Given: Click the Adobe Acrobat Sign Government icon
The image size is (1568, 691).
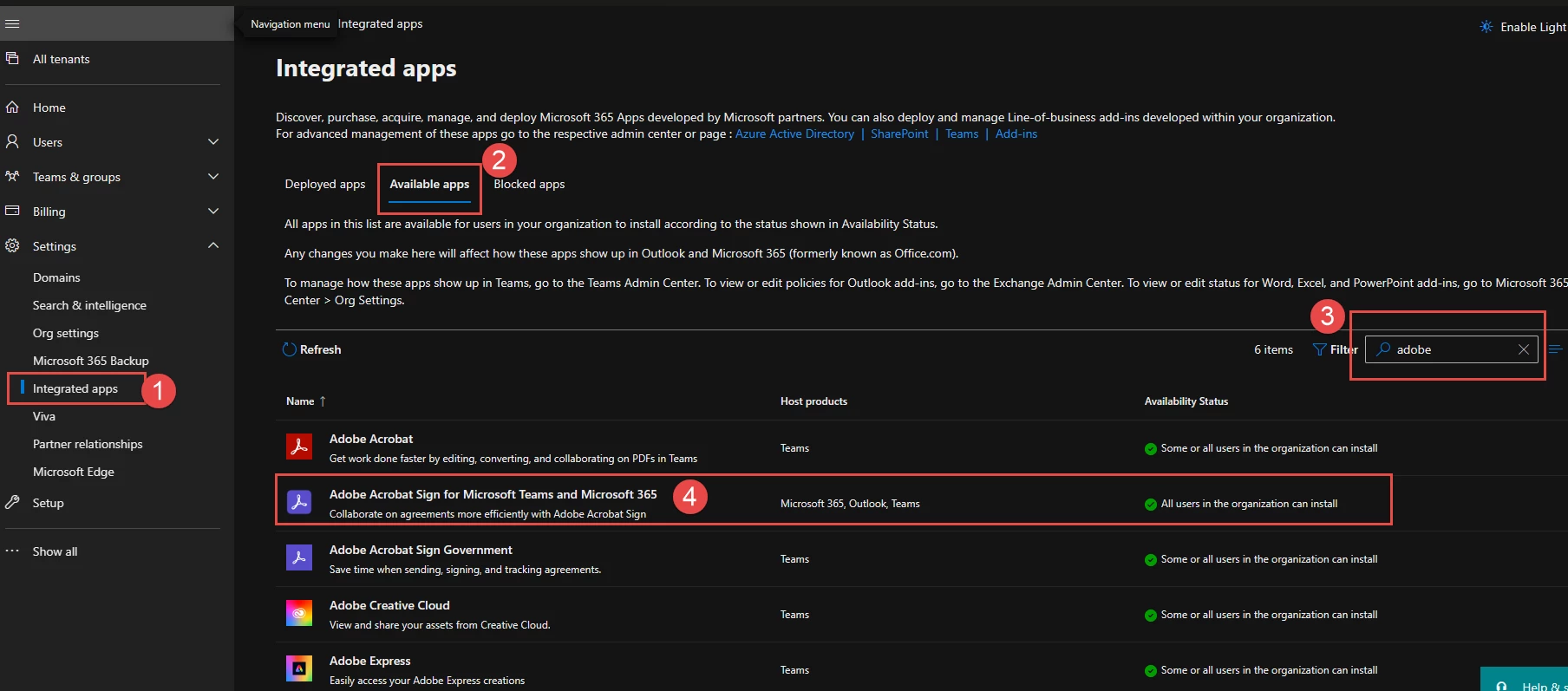Looking at the screenshot, I should click(299, 557).
